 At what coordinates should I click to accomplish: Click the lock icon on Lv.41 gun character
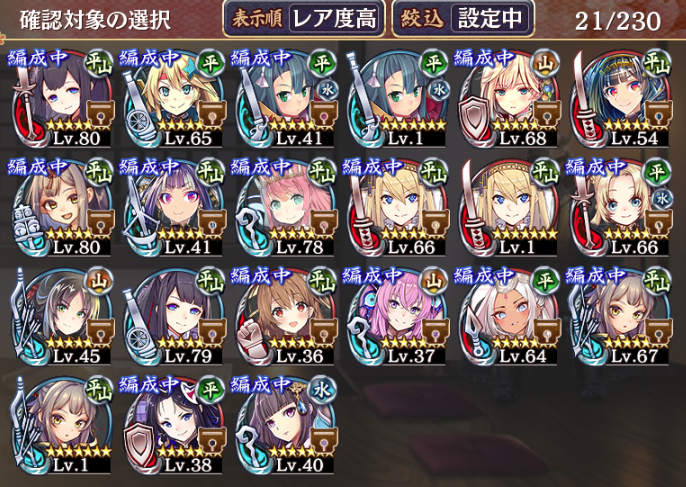pos(323,115)
